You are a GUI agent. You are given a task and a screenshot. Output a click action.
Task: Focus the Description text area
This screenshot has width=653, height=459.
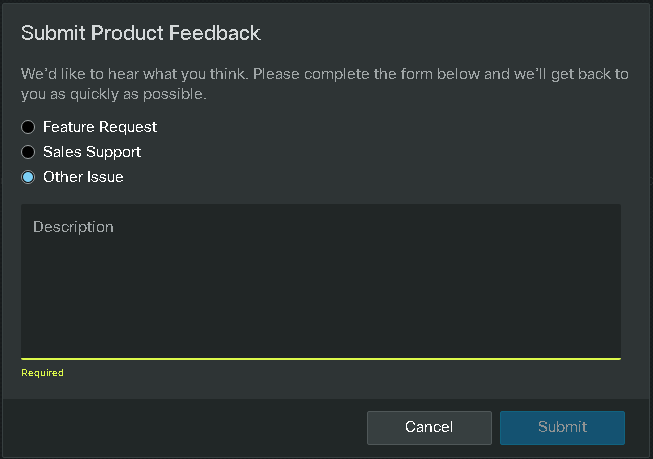[320, 290]
